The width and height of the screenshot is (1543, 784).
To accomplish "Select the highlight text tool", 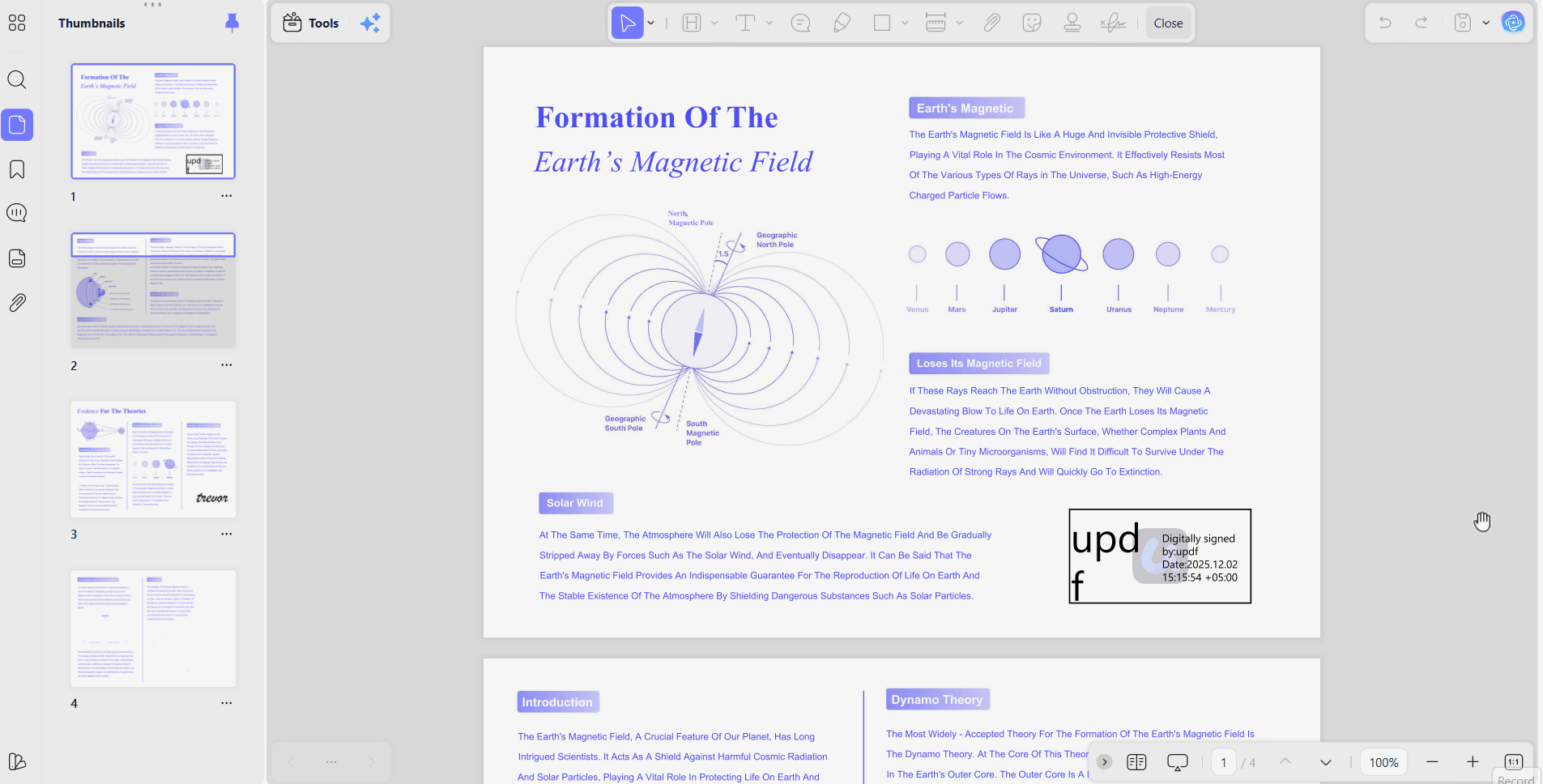I will 692,23.
